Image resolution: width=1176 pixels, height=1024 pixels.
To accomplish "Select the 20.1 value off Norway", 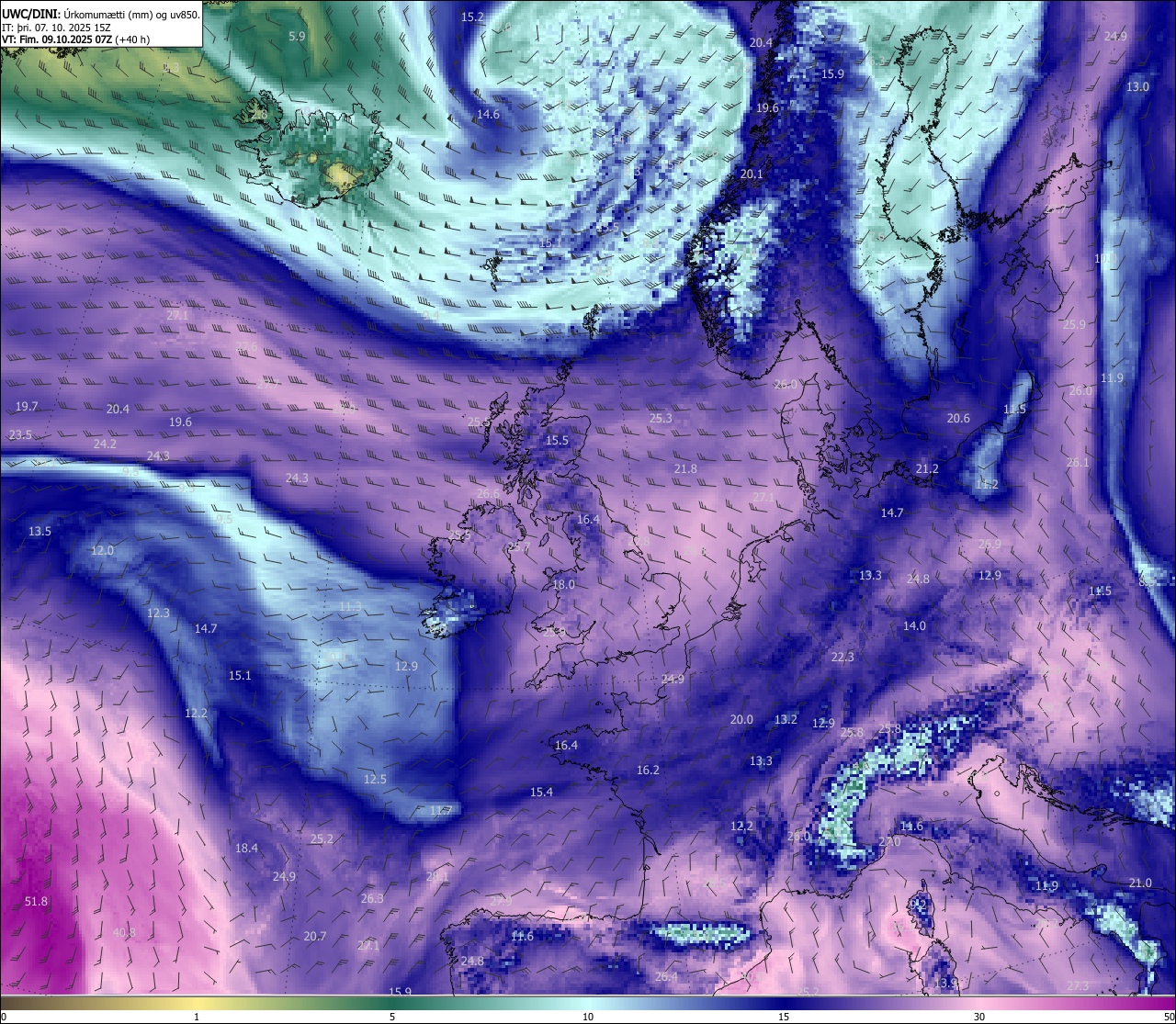I will point(752,174).
